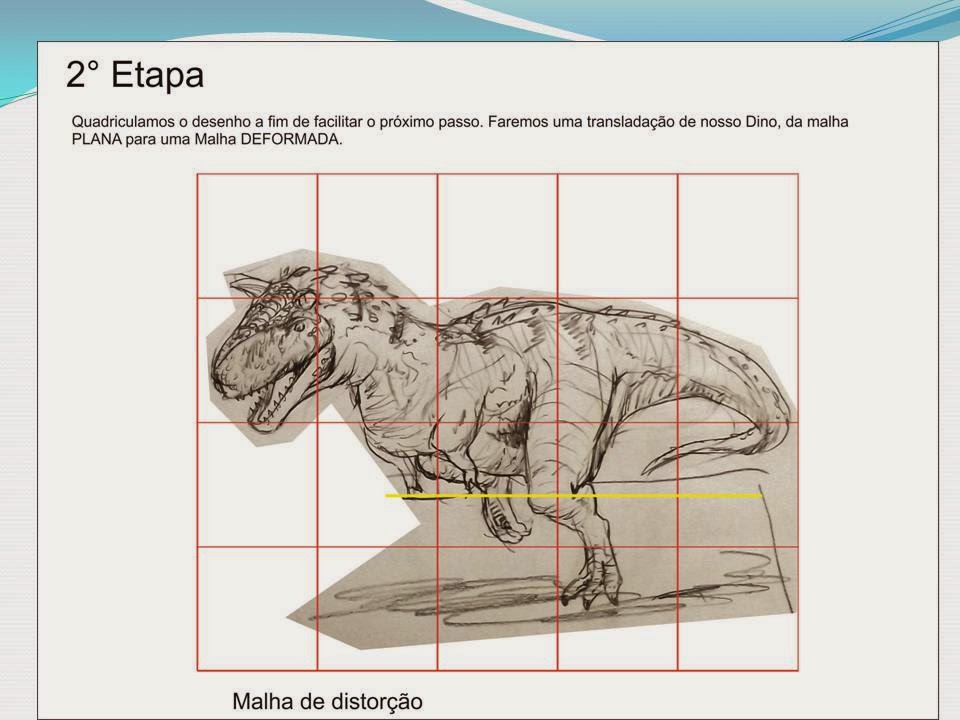The height and width of the screenshot is (720, 960).
Task: Click the 'Malha de distorção' caption
Action: click(328, 701)
